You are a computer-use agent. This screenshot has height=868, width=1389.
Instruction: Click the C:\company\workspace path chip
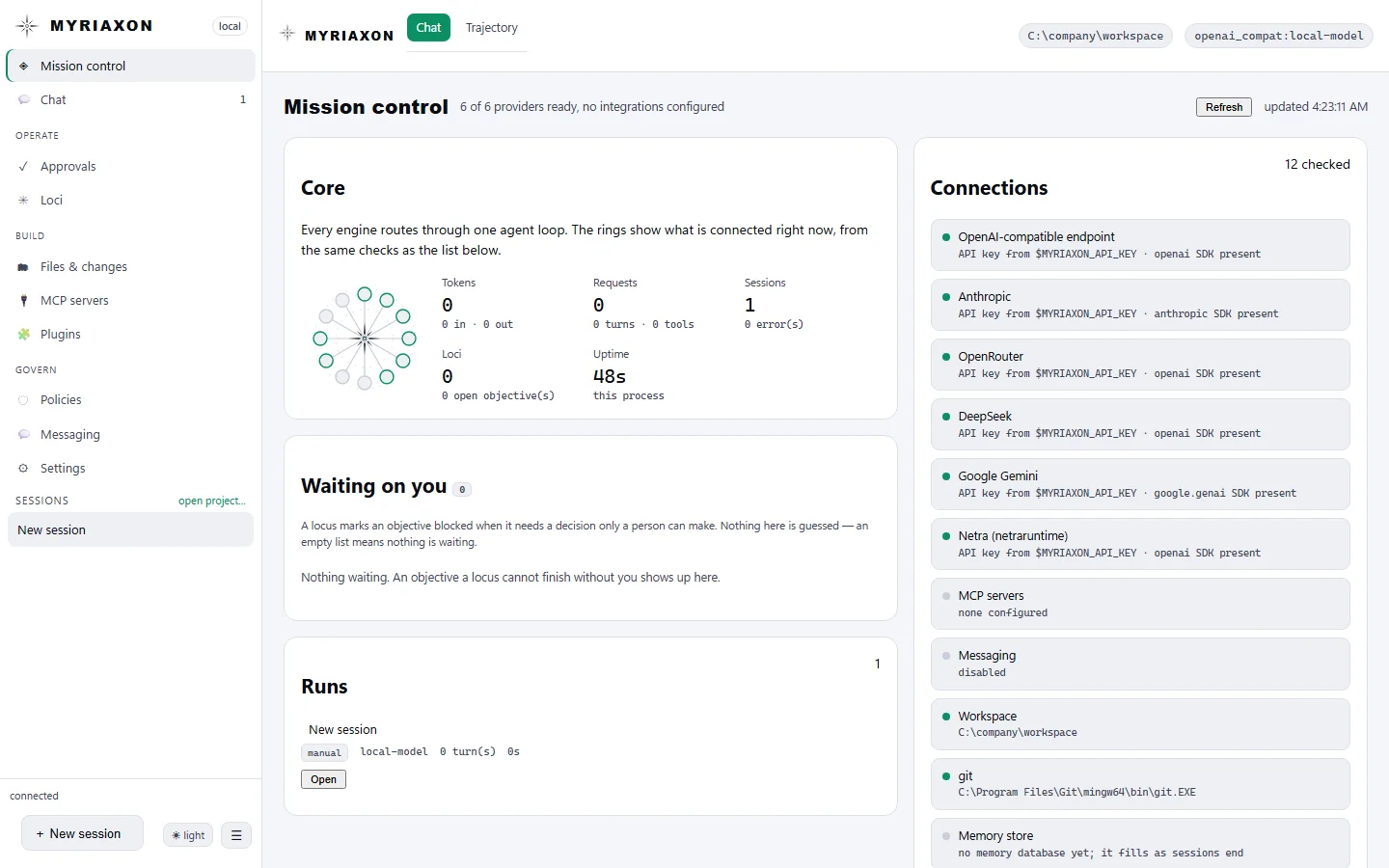tap(1096, 36)
